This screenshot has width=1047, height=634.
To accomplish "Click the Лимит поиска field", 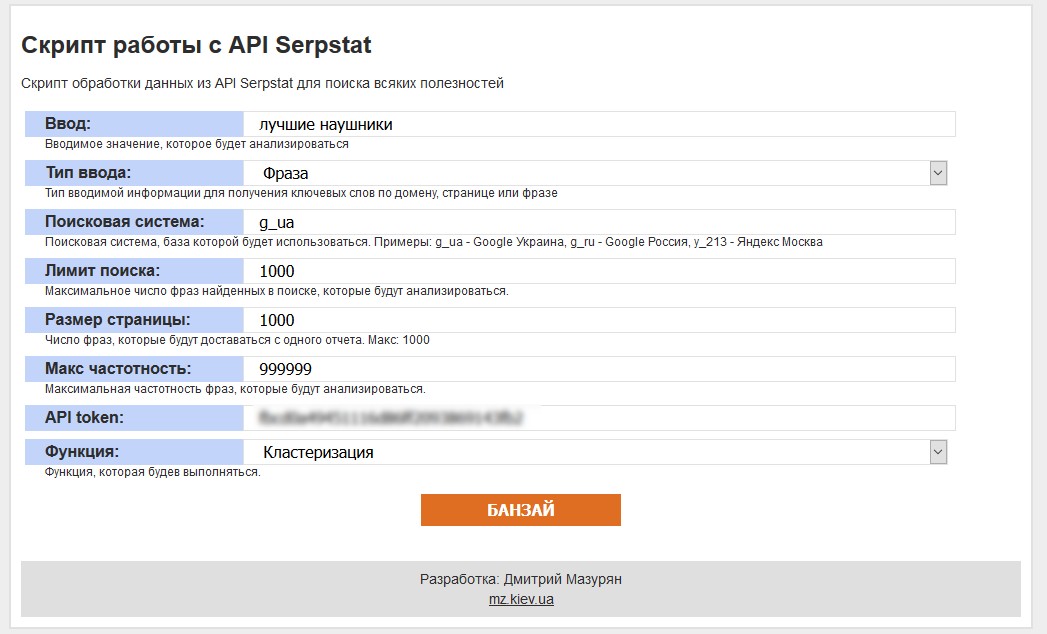I will pos(599,271).
